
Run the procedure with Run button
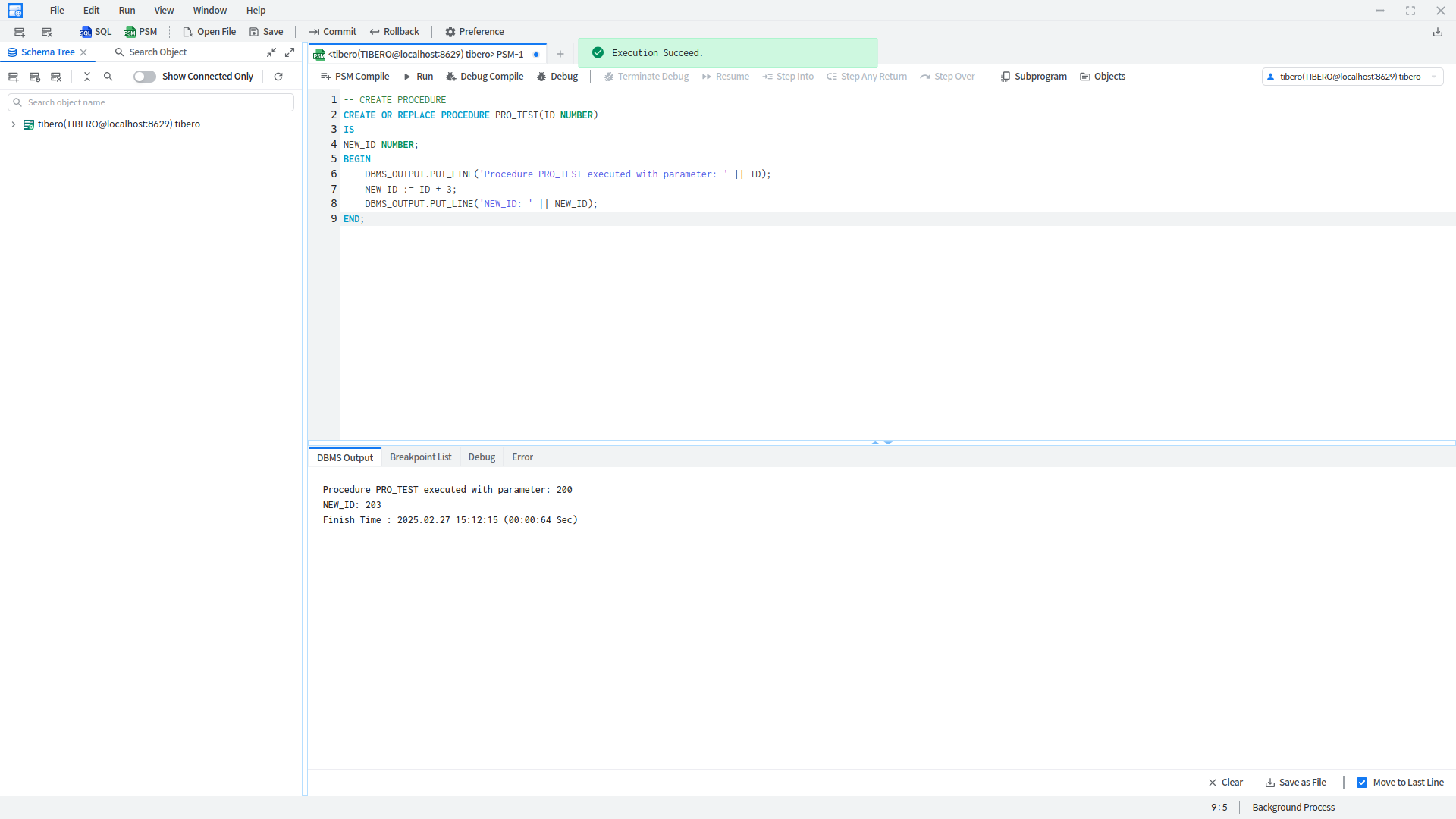point(418,77)
